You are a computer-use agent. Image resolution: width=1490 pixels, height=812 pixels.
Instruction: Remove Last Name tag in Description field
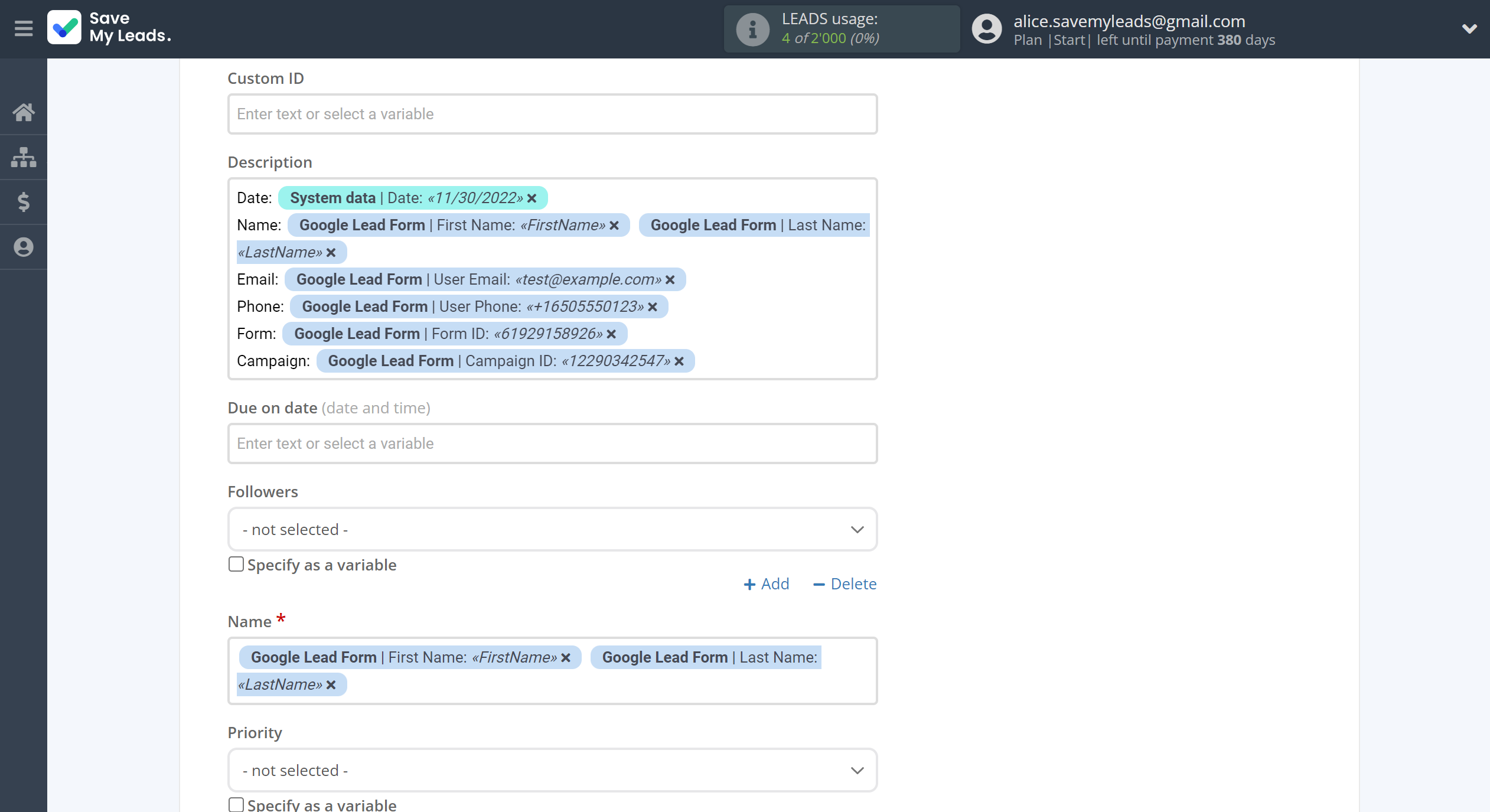(331, 252)
